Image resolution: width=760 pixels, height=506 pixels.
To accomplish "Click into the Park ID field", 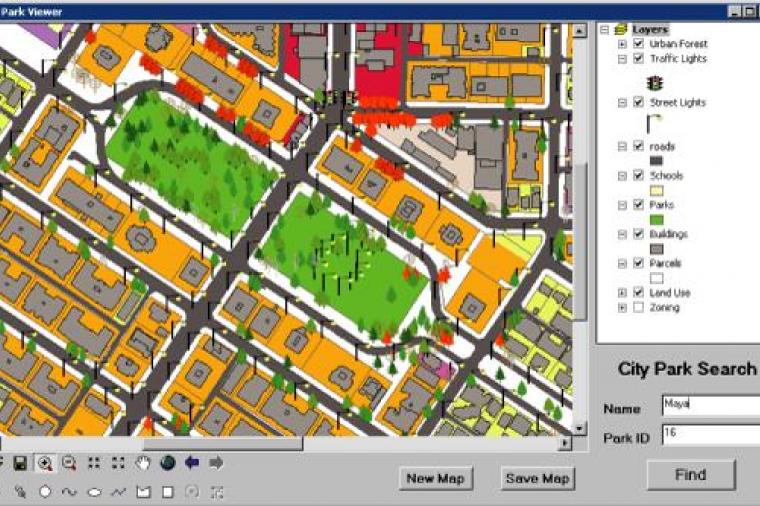I will 710,435.
